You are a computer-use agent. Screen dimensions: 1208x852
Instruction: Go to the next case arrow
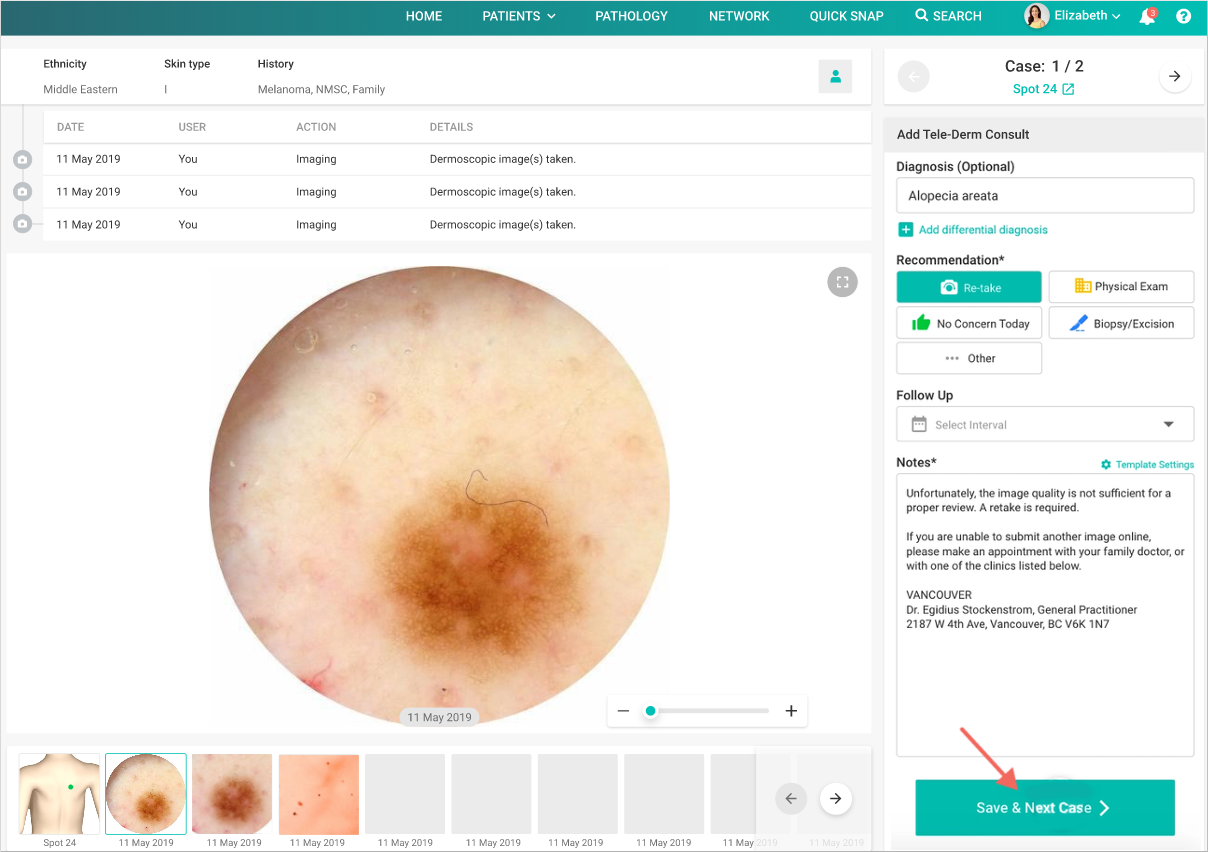point(1175,77)
